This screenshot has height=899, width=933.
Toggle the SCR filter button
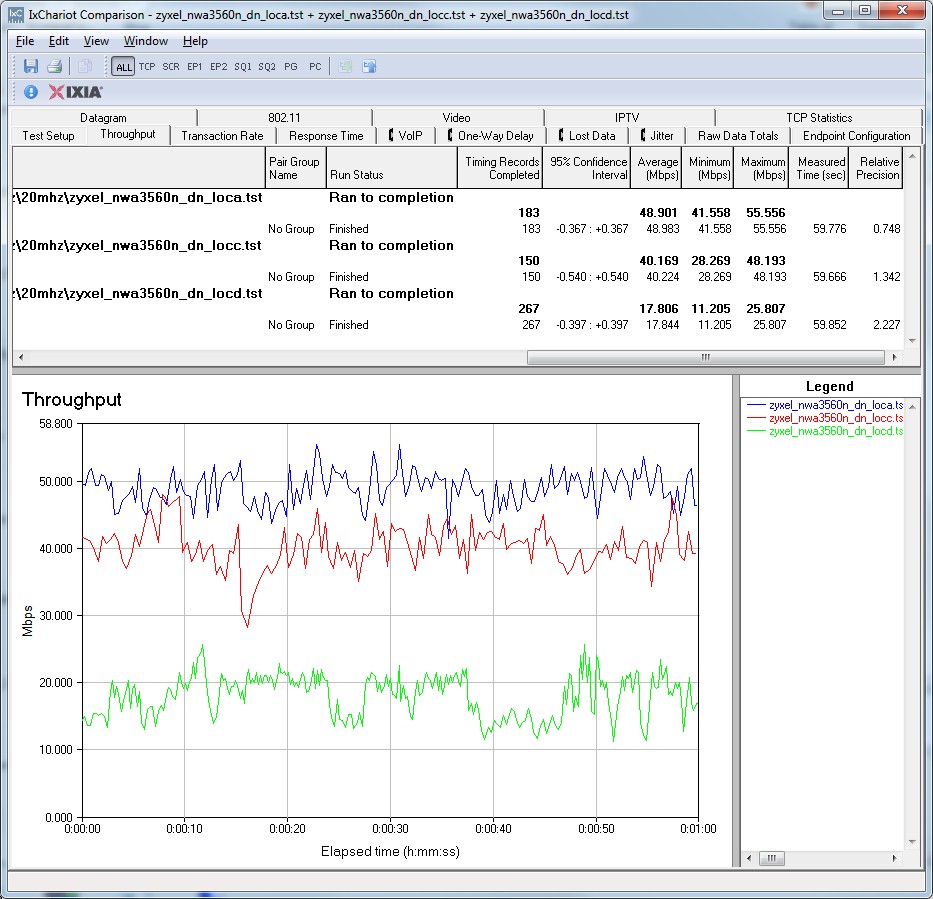(171, 67)
